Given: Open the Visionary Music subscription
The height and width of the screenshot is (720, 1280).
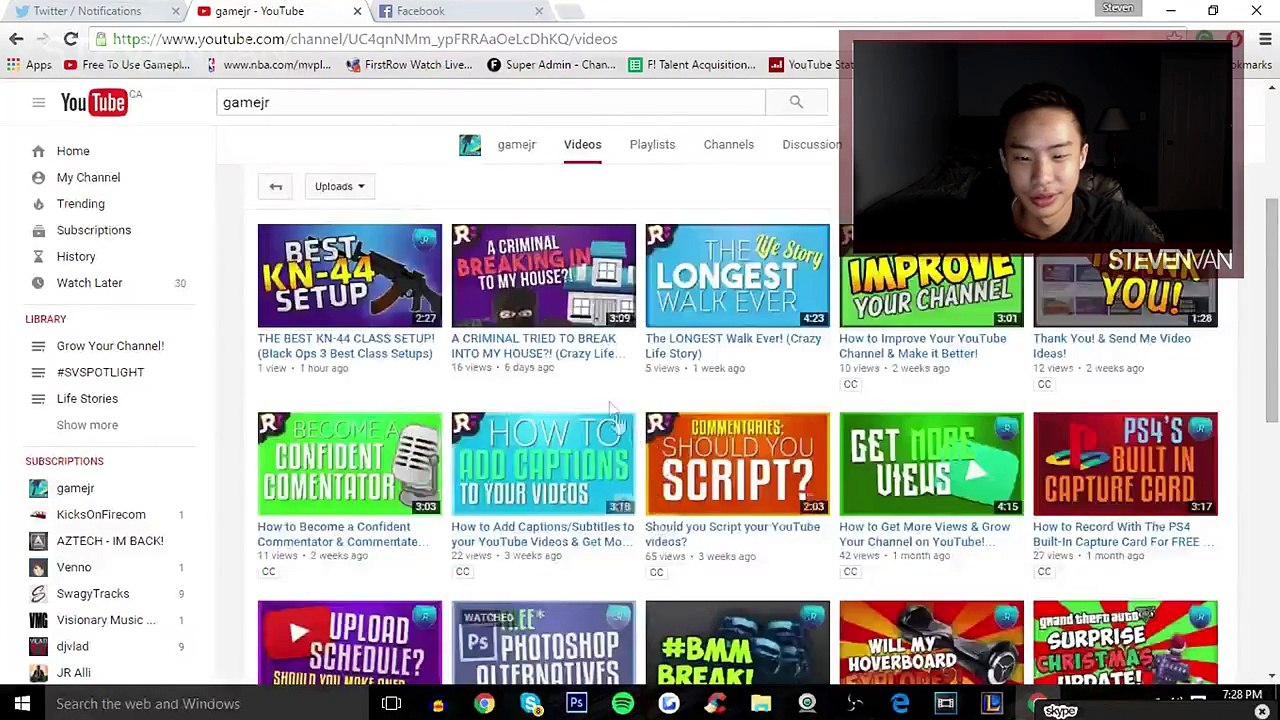Looking at the screenshot, I should pos(106,620).
